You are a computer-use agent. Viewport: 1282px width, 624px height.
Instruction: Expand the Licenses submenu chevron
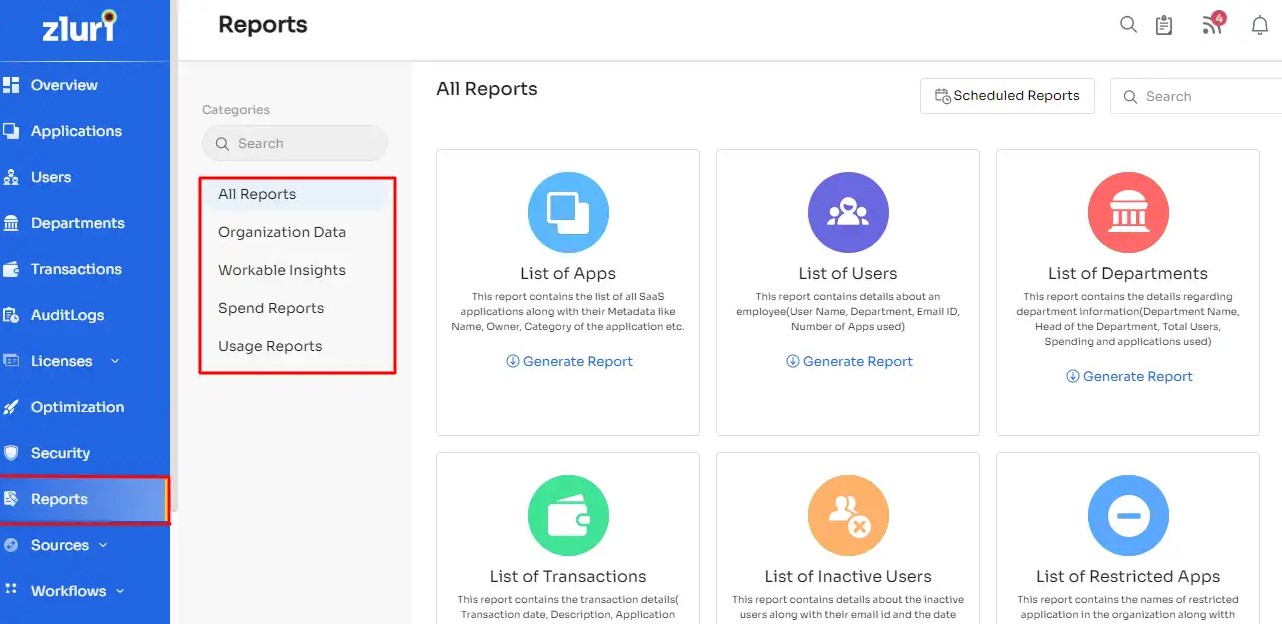pos(114,361)
